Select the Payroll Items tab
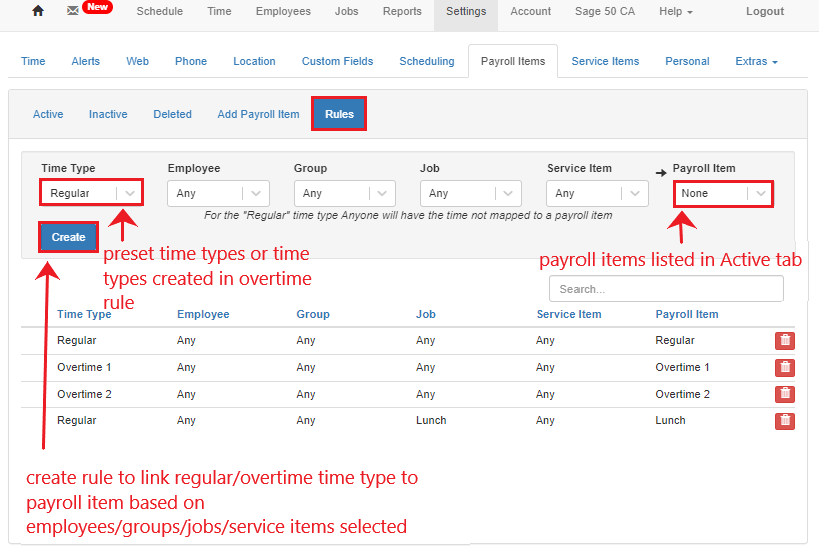Viewport: 819px width, 553px height. tap(513, 62)
